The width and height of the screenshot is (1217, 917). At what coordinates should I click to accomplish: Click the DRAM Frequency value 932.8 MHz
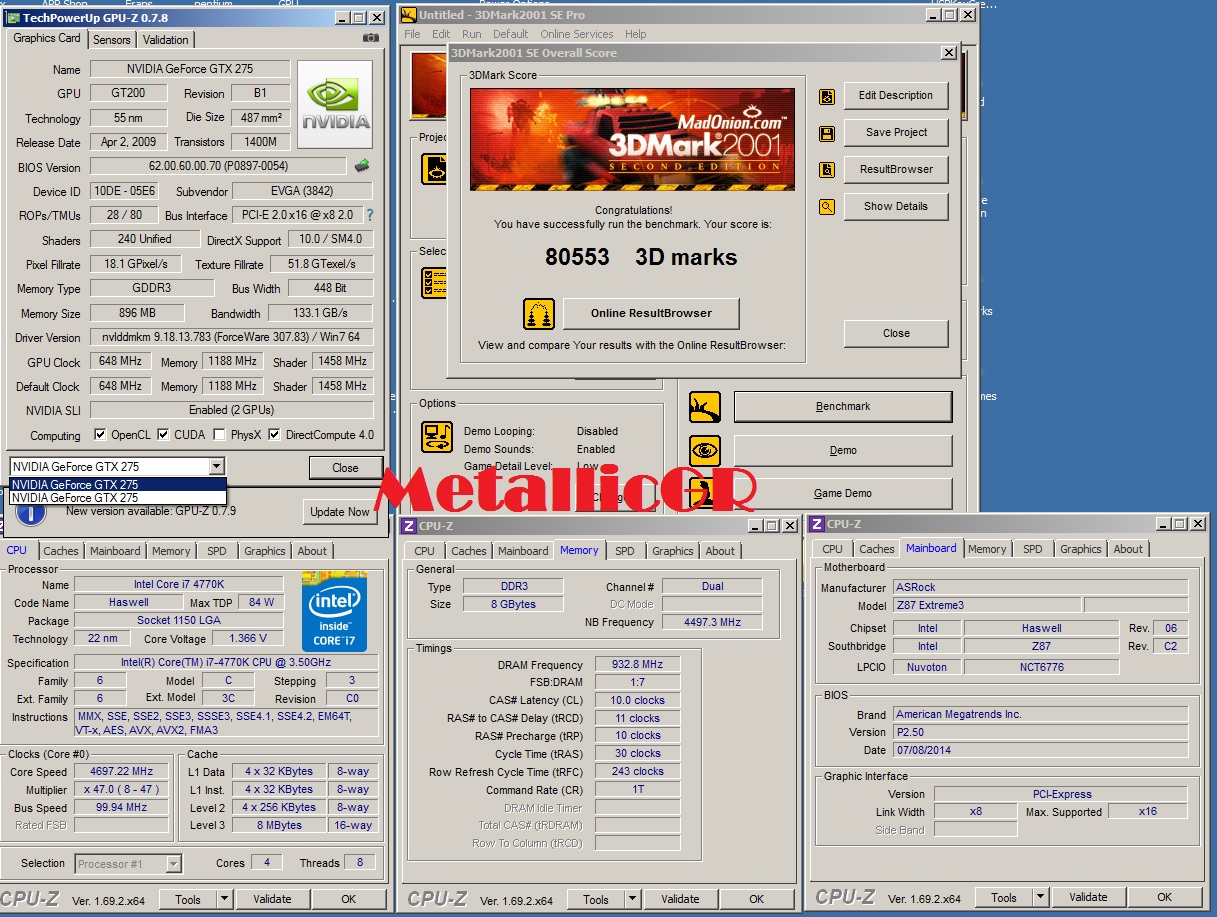pyautogui.click(x=637, y=665)
